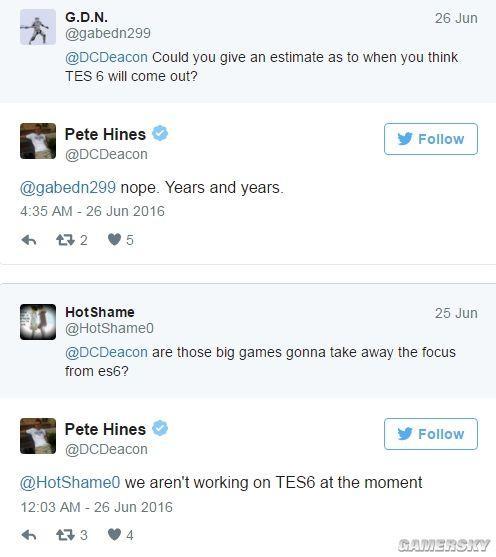Open @DCDeacon mention in G.D.N. tweet
This screenshot has width=496, height=557.
(106, 57)
